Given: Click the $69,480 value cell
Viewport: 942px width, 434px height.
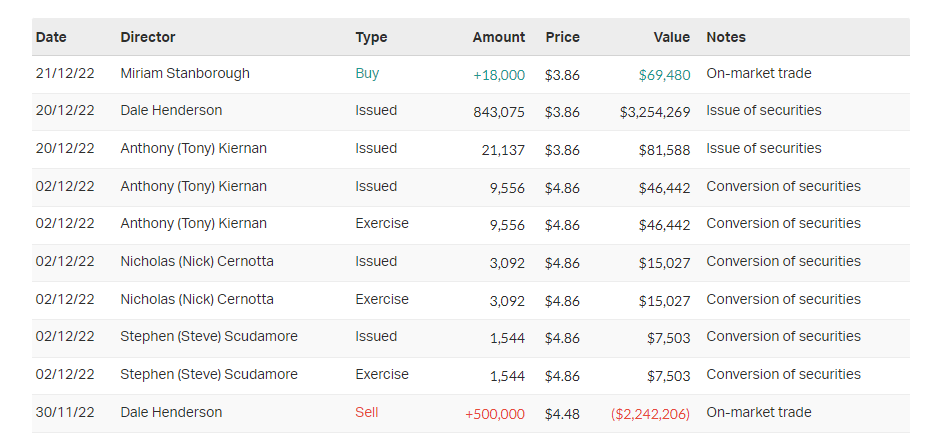Looking at the screenshot, I should click(664, 74).
